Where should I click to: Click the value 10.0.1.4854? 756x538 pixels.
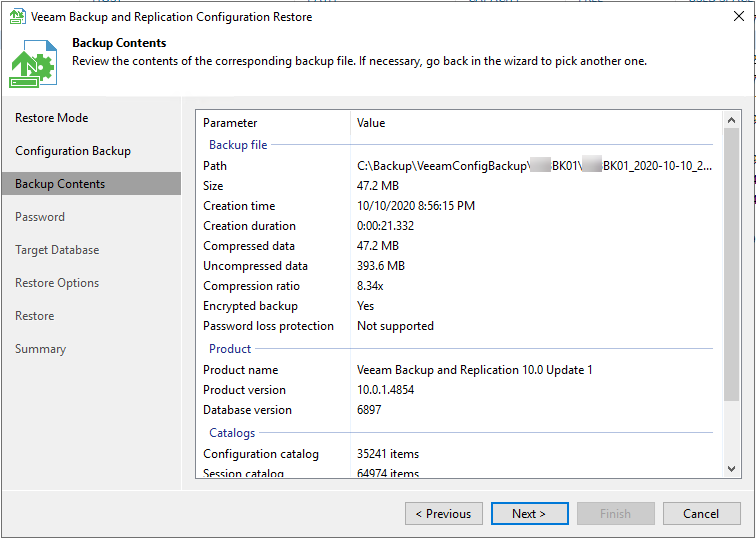coord(385,390)
